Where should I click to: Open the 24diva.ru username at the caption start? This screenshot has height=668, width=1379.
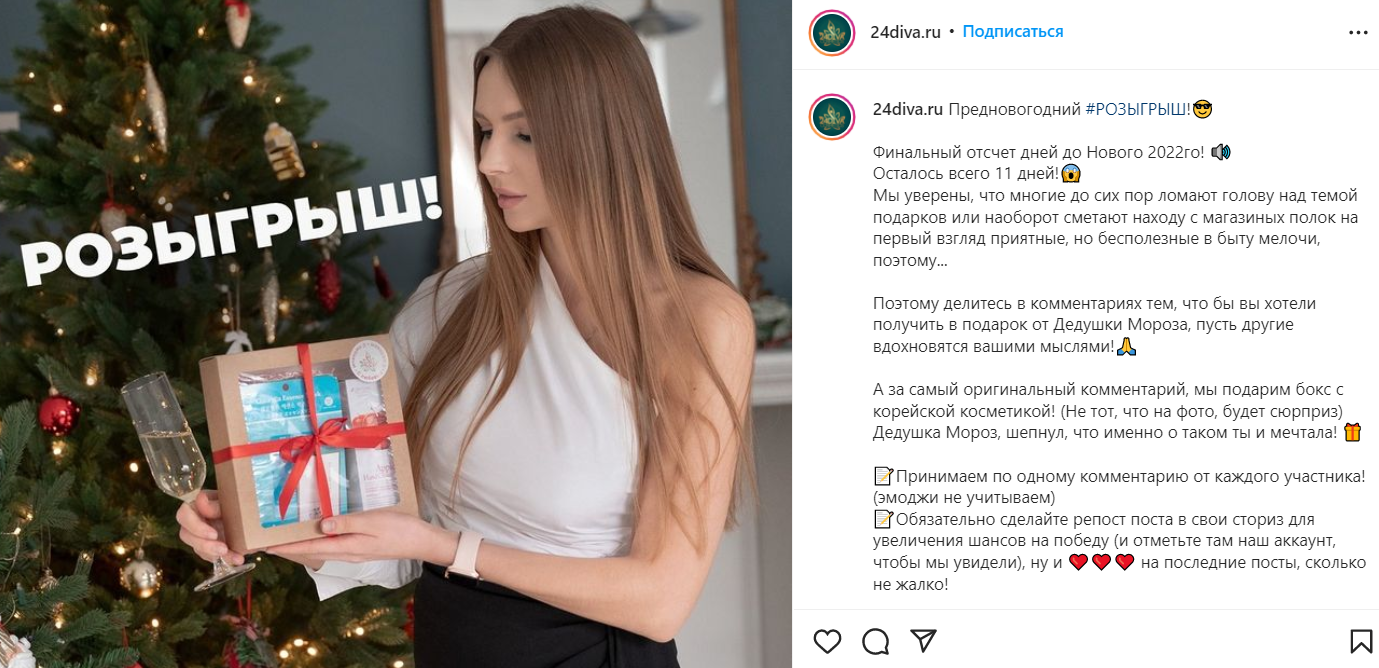coord(908,109)
